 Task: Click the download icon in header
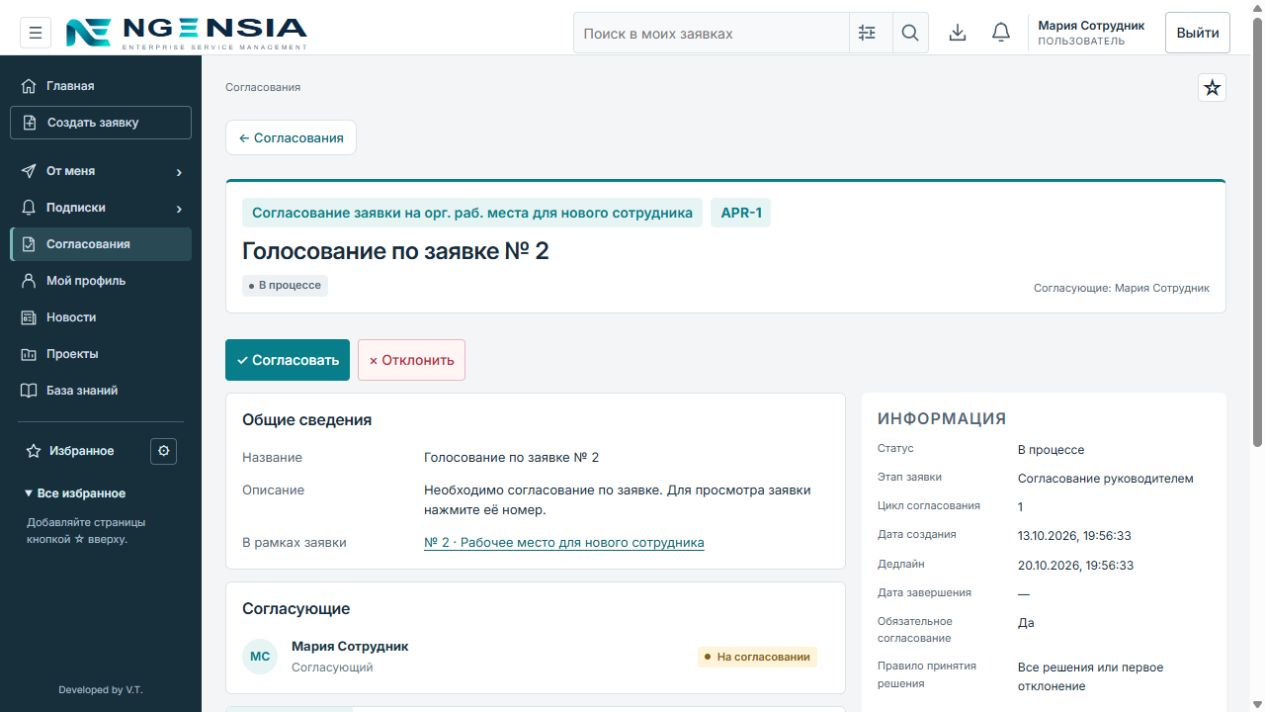pyautogui.click(x=957, y=33)
